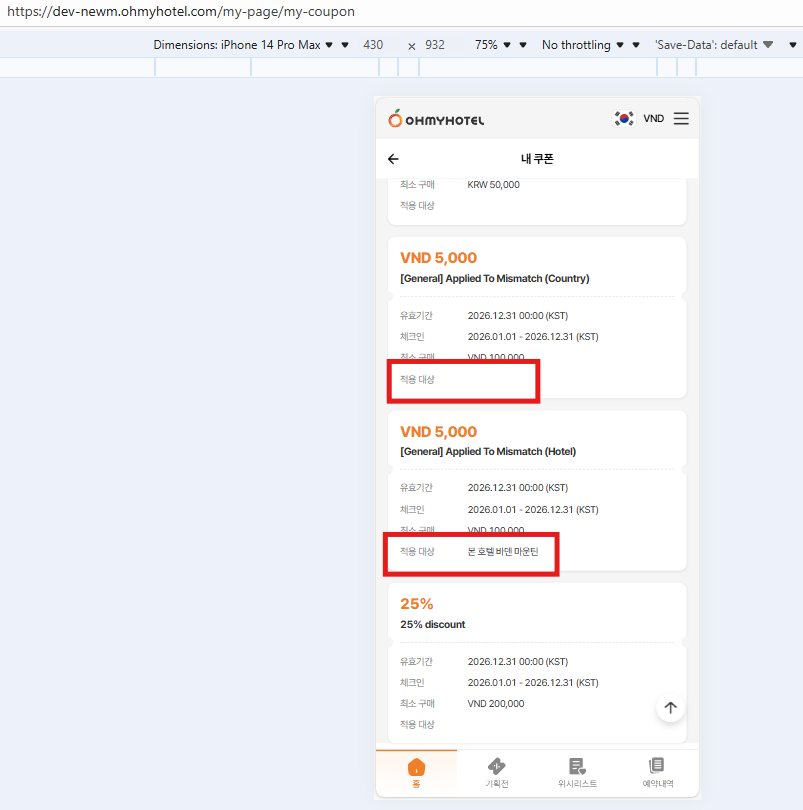Open the VND currency selector
This screenshot has width=803, height=810.
point(653,119)
